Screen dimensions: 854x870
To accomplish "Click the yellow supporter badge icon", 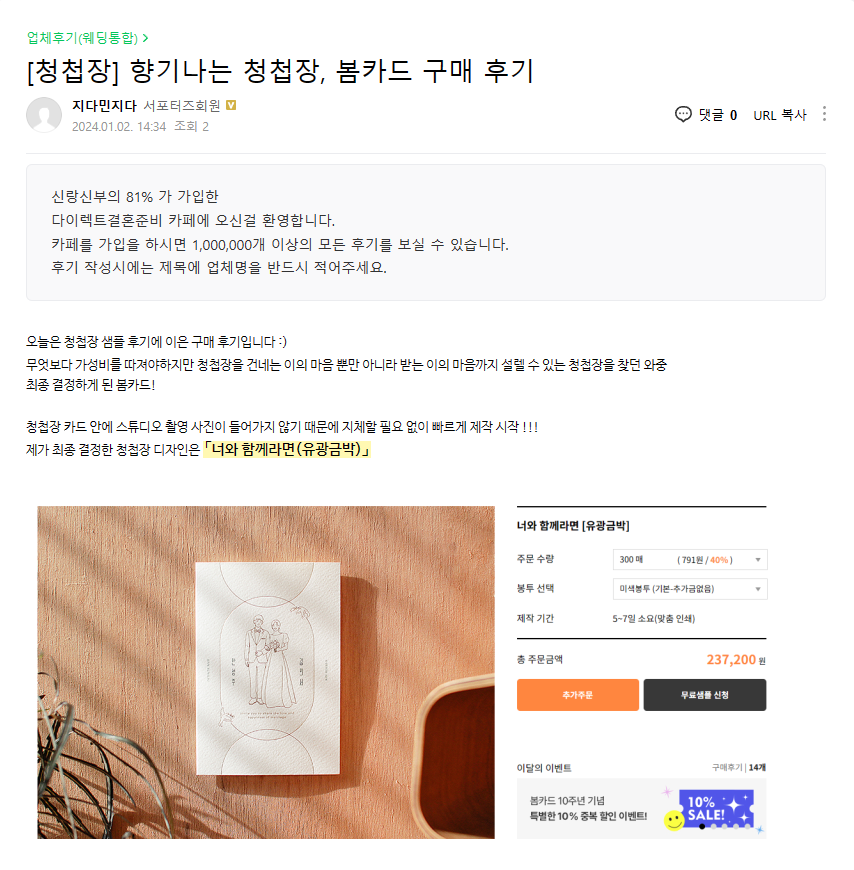I will click(231, 105).
